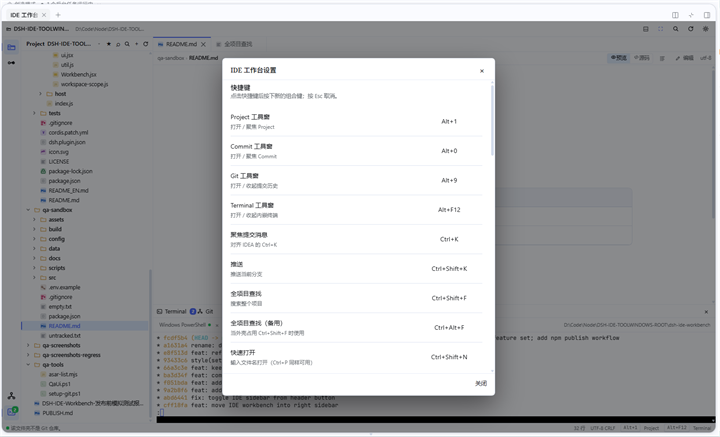
Task: Open the Project scope dropdown arrow
Action: click(99, 44)
